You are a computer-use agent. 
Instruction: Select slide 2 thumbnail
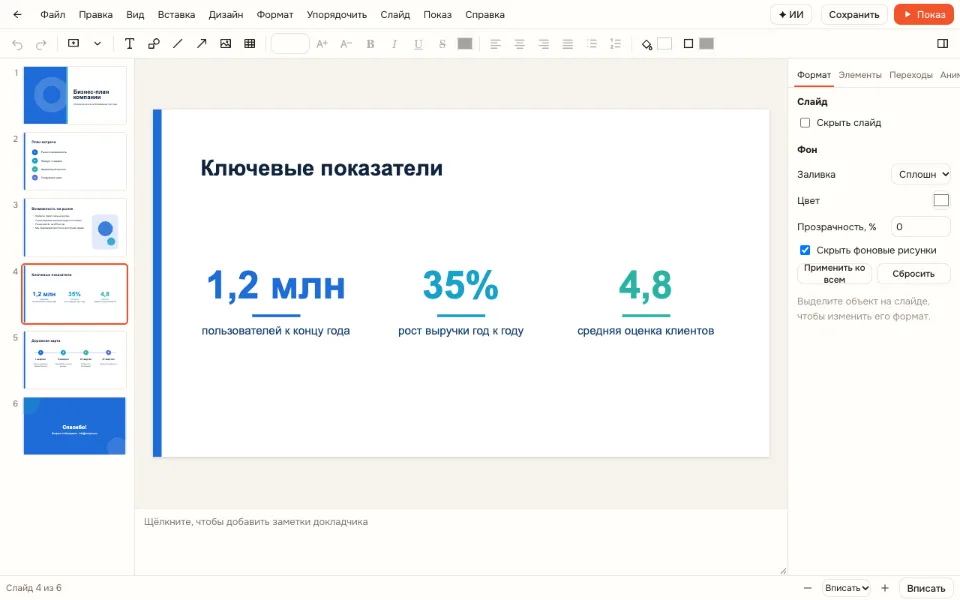pos(75,162)
